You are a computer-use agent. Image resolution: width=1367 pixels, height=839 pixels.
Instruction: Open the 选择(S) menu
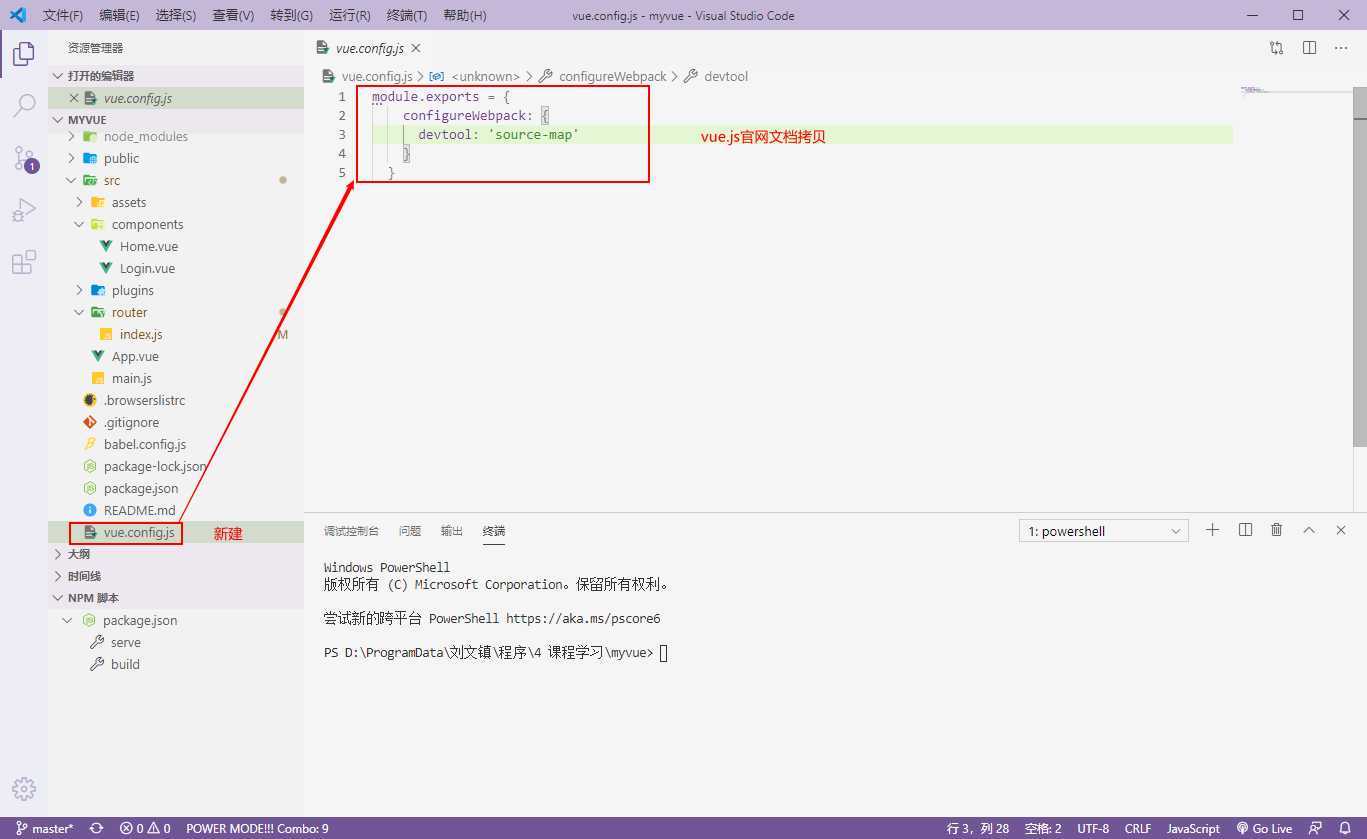point(176,15)
